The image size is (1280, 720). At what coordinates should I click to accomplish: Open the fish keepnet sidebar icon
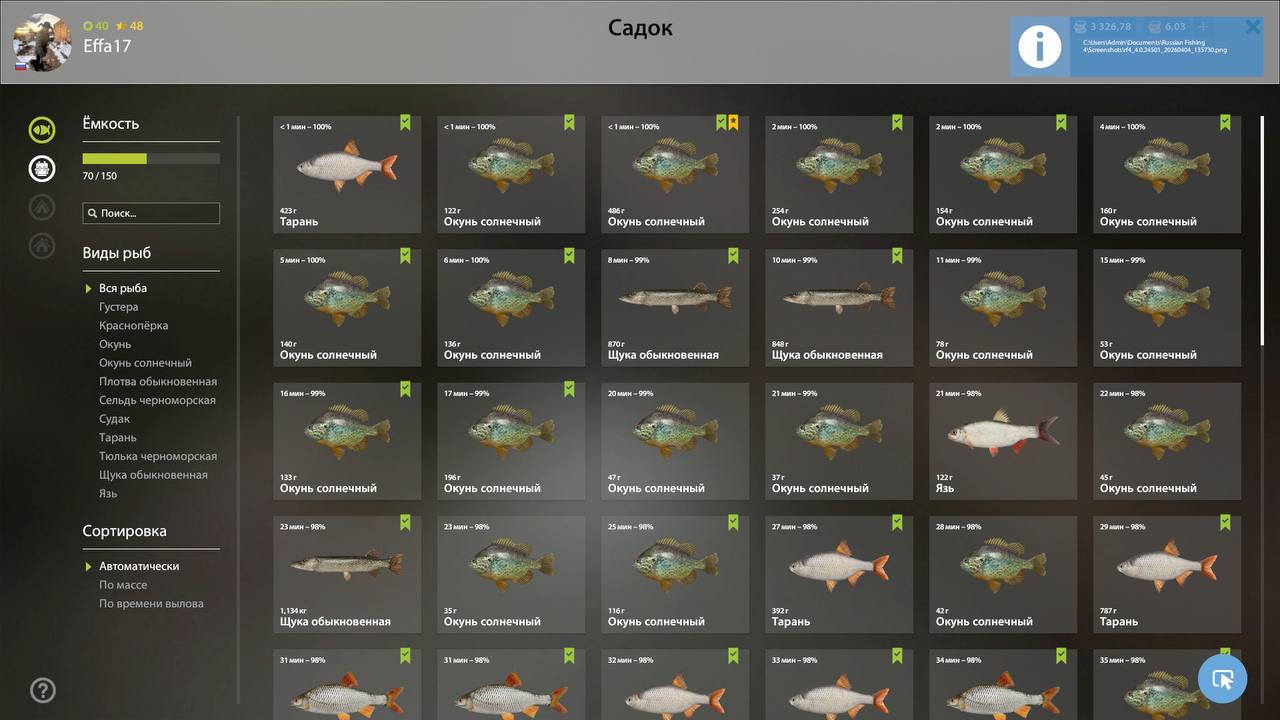(42, 130)
